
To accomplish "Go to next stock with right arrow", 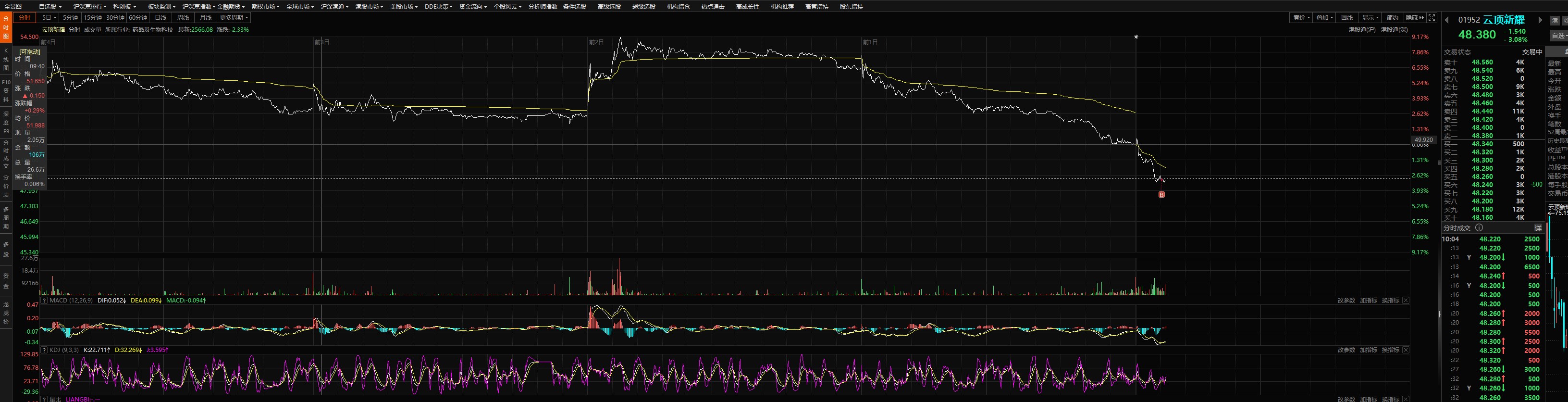I will click(x=1541, y=20).
